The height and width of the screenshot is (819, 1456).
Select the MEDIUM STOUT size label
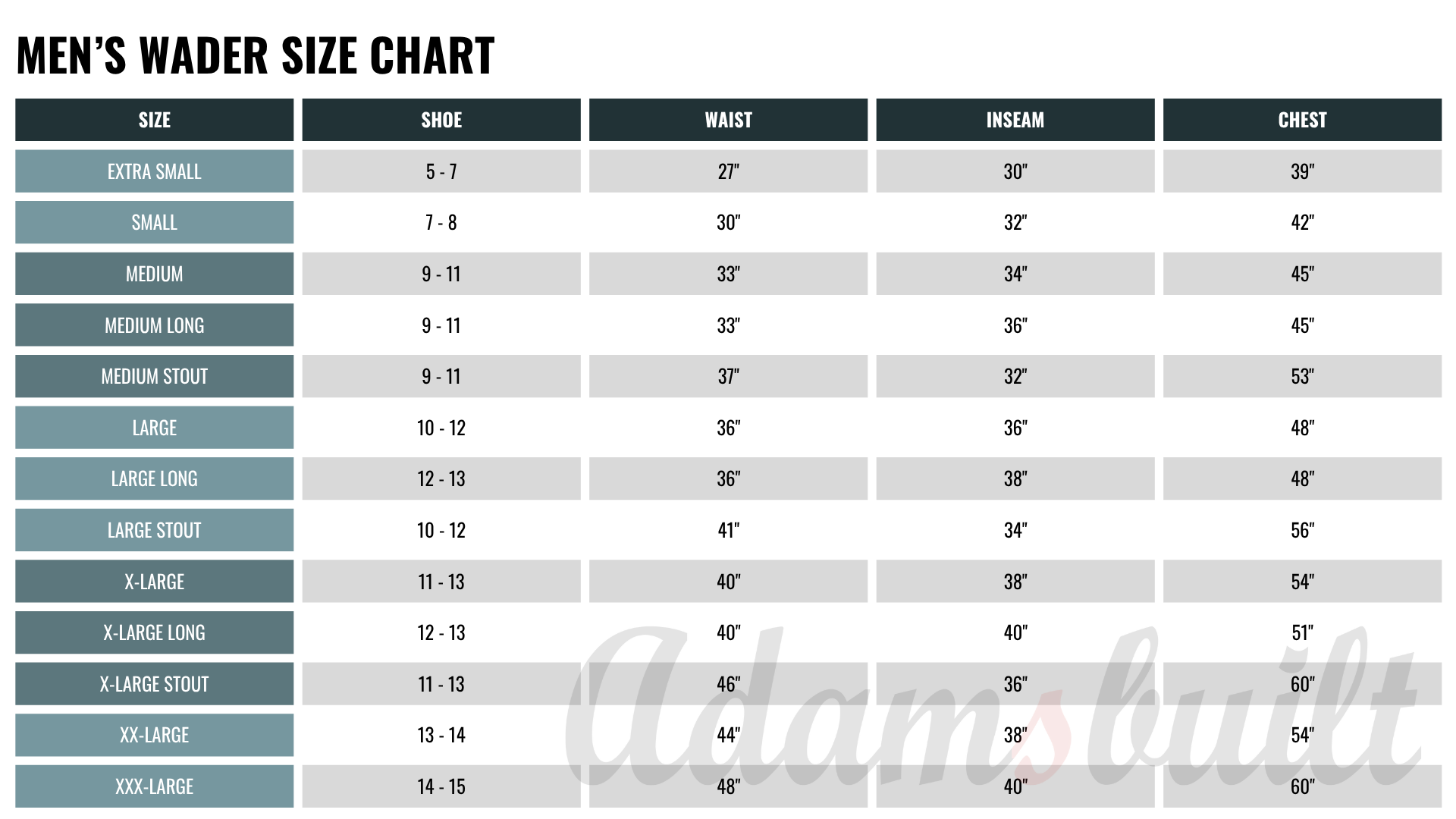[154, 376]
